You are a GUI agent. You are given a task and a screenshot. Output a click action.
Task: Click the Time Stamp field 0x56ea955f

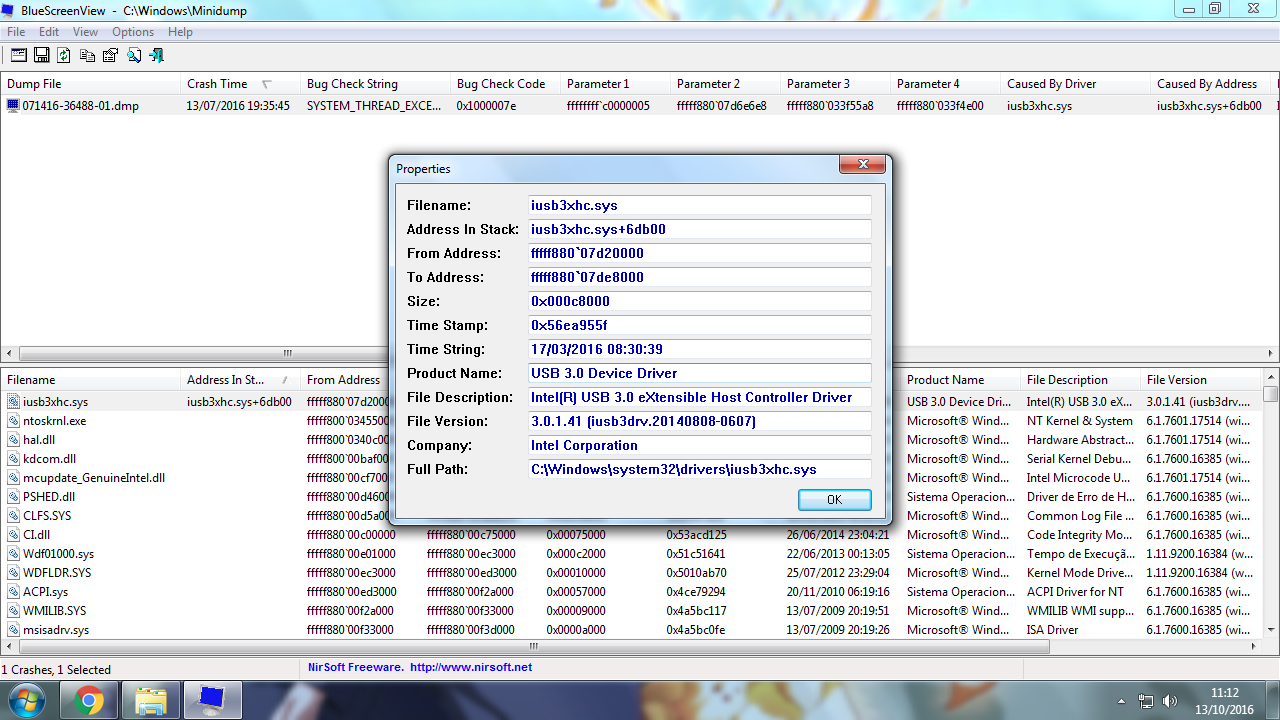[700, 325]
